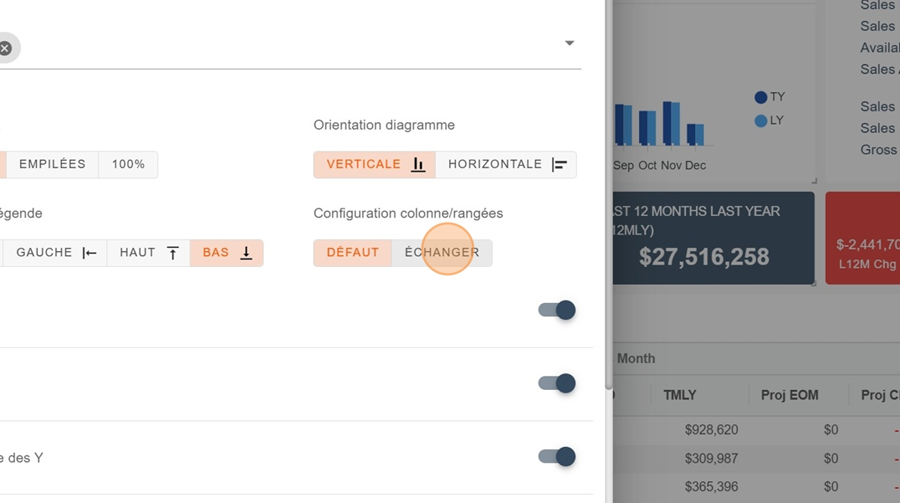This screenshot has height=503, width=900.
Task: Click the top-align arrow icon on HAUT
Action: [x=172, y=253]
